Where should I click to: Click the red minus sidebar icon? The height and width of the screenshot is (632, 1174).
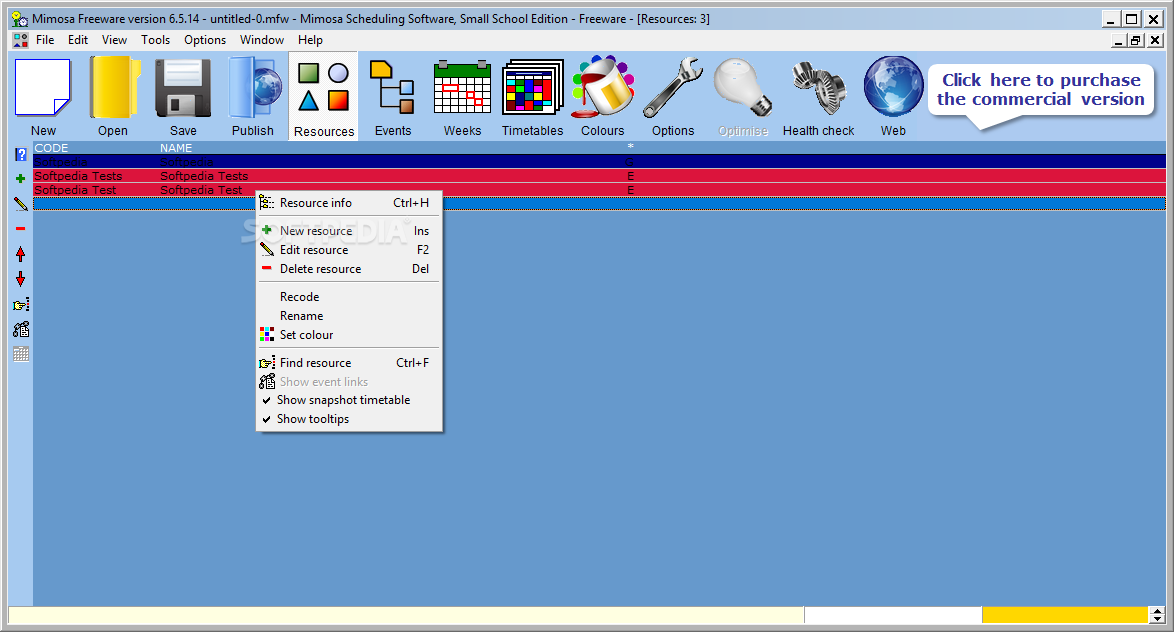(x=20, y=228)
